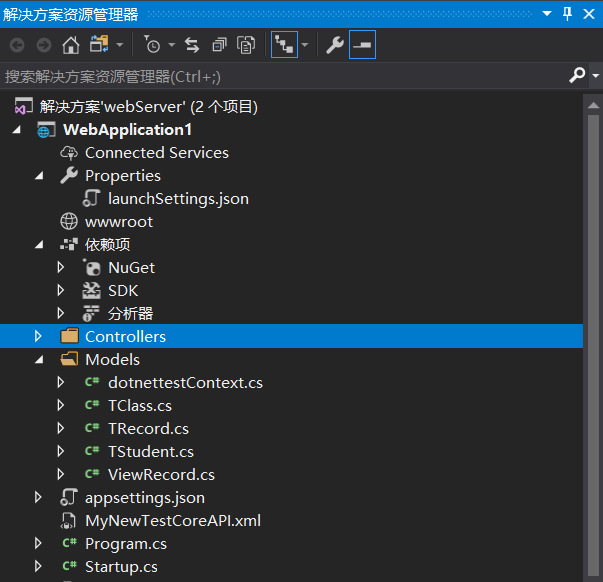Focus the solution explorer search box
Image resolution: width=603 pixels, height=582 pixels.
pos(283,76)
